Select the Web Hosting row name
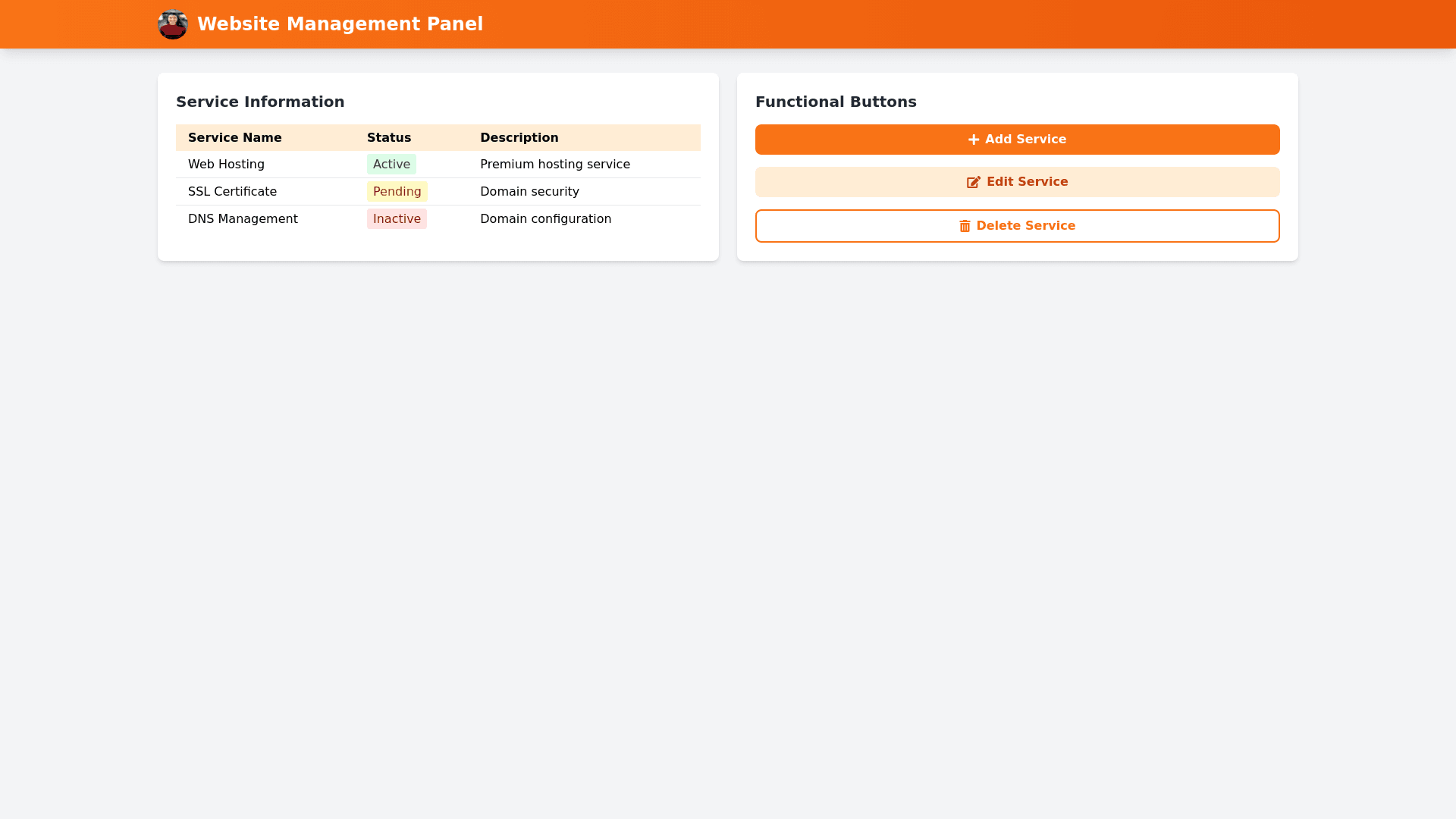The height and width of the screenshot is (819, 1456). coord(226,165)
